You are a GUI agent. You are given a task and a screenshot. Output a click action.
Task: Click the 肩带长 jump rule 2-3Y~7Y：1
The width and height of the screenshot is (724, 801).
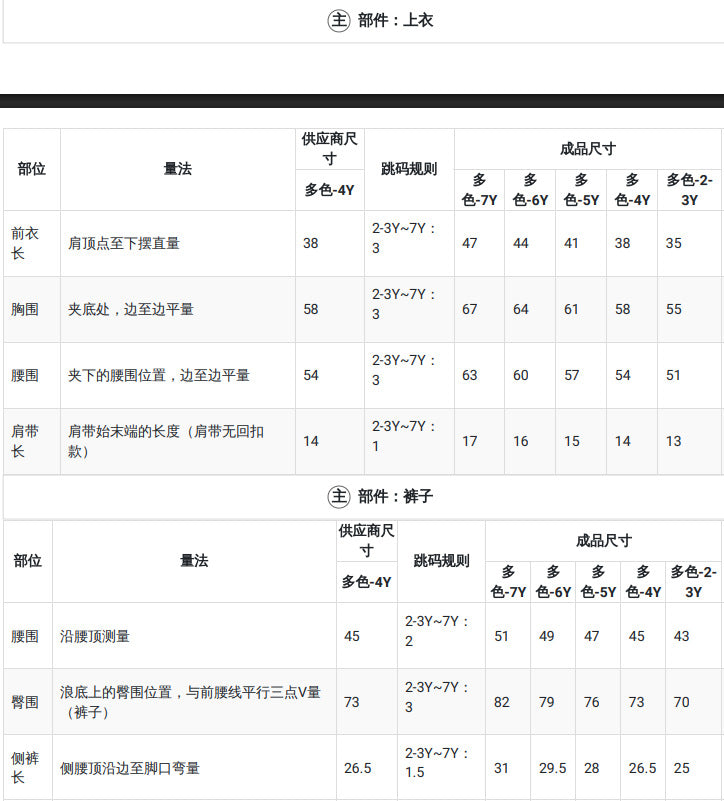click(x=404, y=436)
